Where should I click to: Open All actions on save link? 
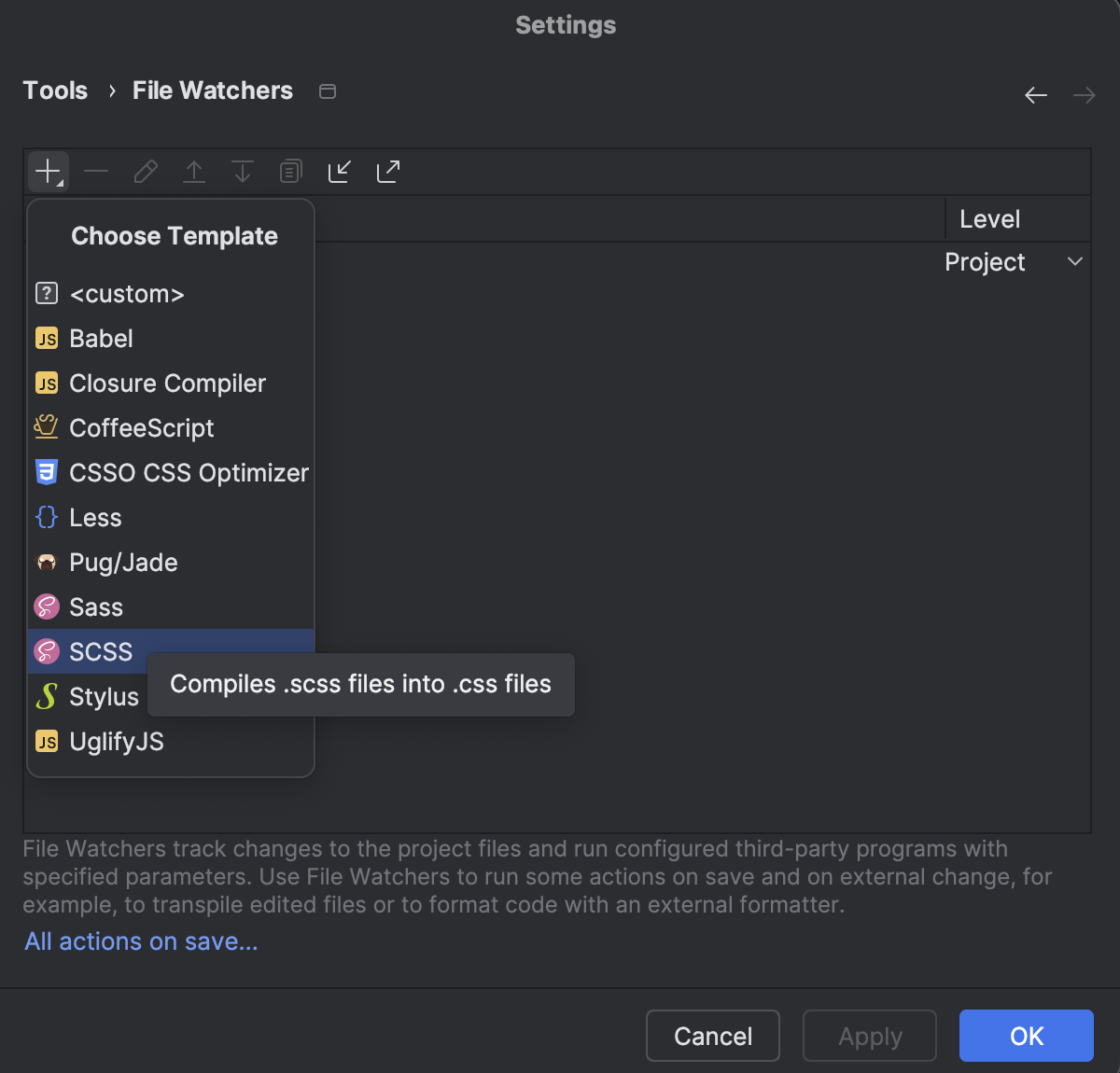click(x=140, y=941)
